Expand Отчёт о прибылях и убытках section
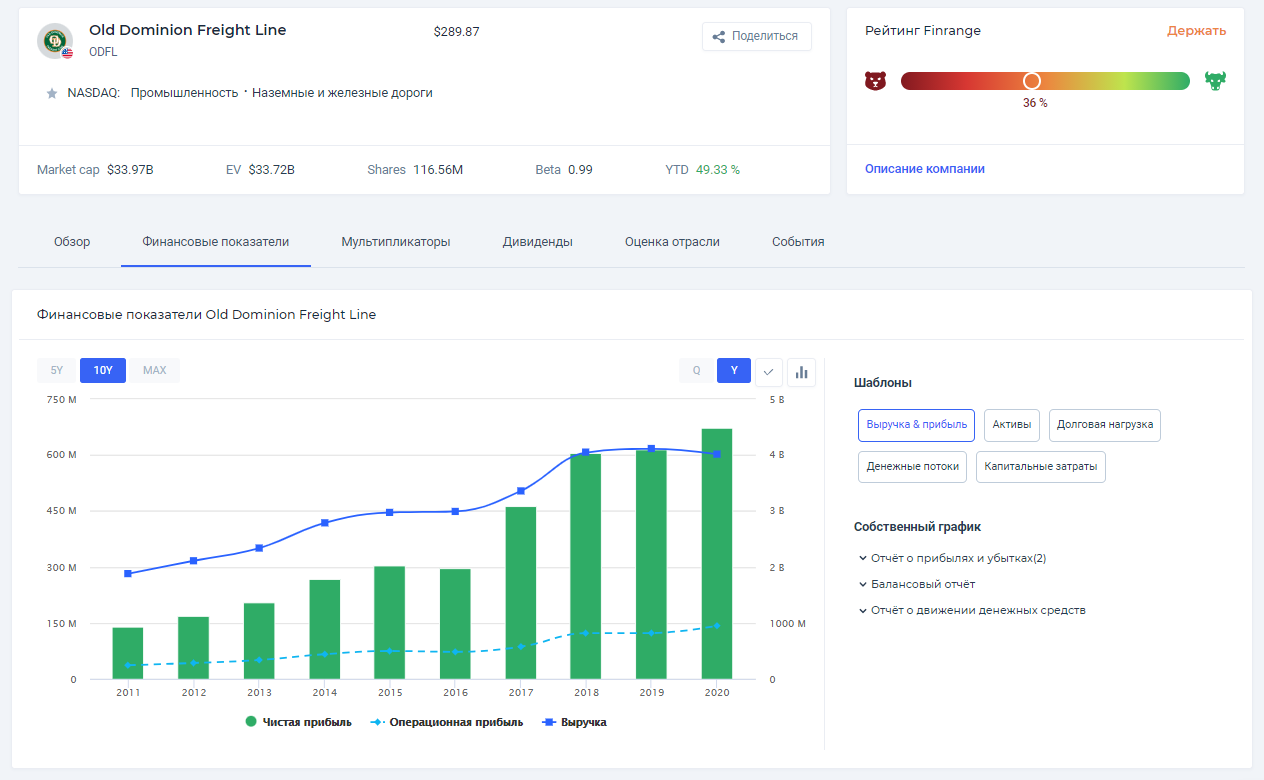 [952, 558]
